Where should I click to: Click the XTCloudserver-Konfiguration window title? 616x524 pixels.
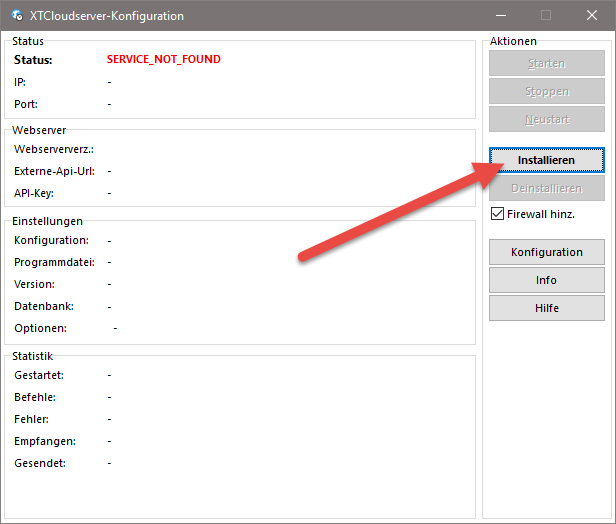[107, 16]
